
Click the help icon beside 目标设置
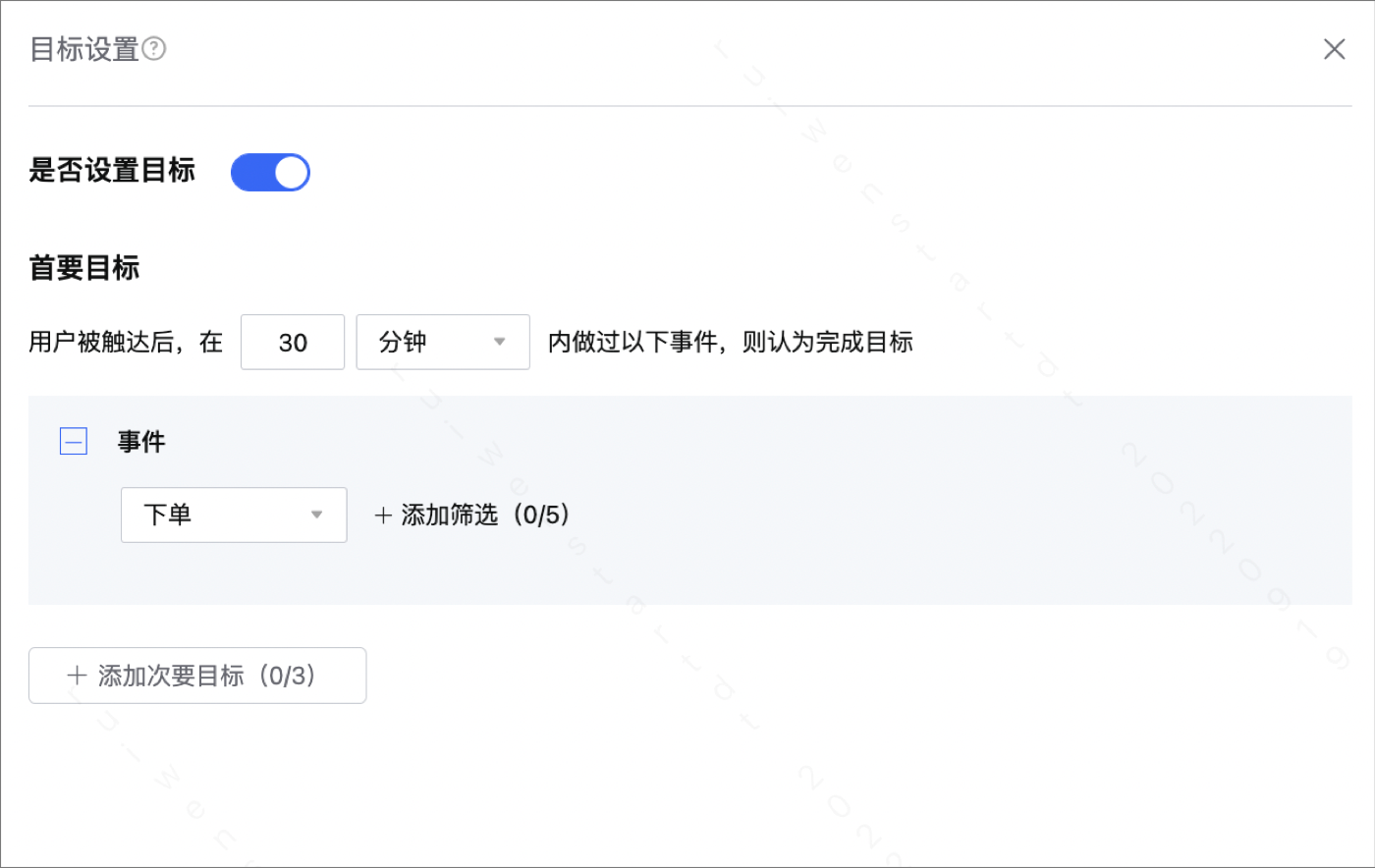pyautogui.click(x=154, y=48)
